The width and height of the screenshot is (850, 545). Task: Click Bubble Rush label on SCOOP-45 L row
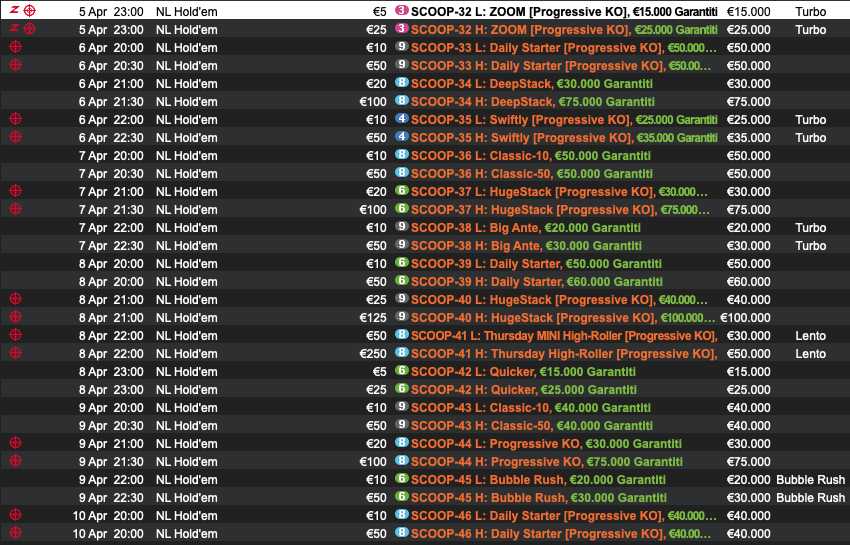[x=810, y=480]
